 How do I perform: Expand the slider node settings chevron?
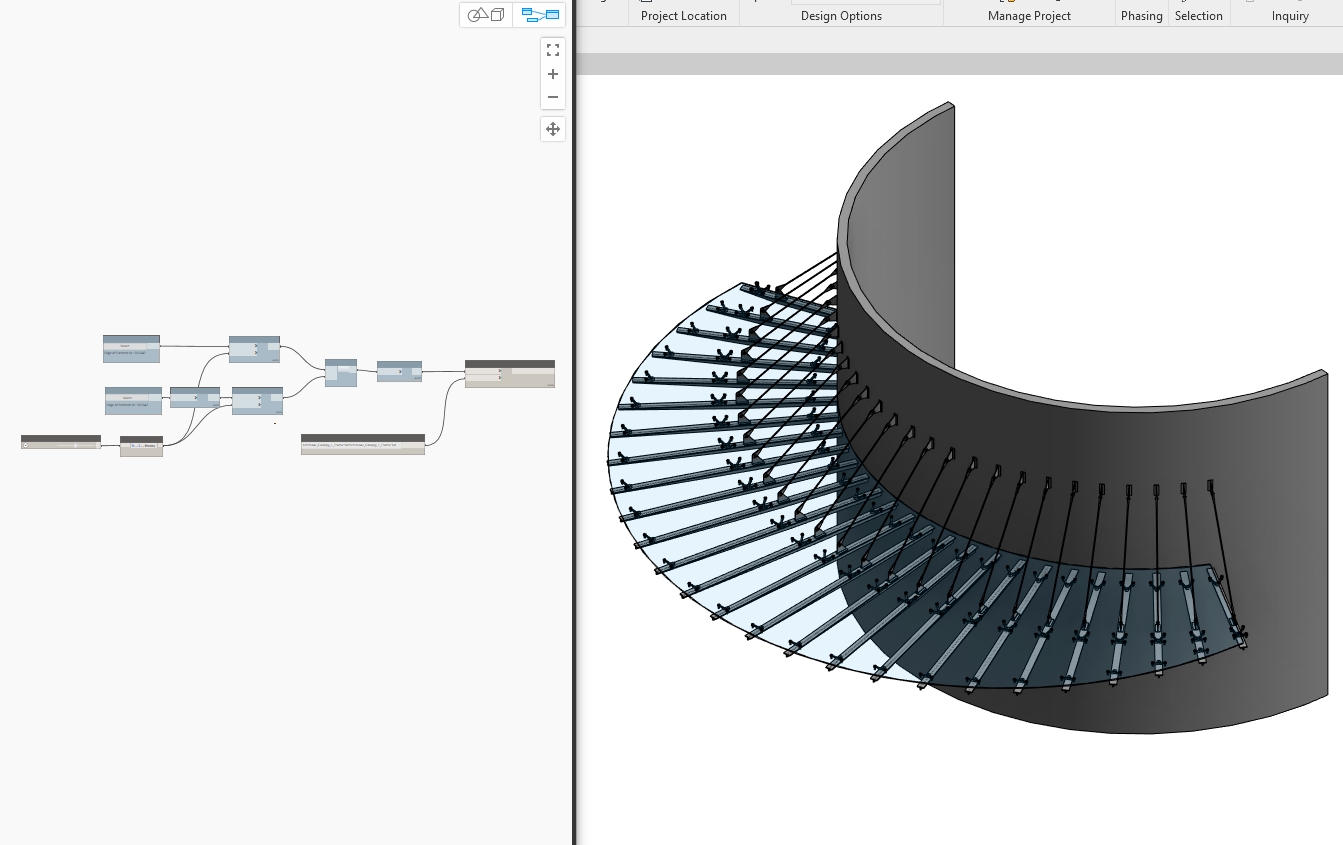click(26, 445)
